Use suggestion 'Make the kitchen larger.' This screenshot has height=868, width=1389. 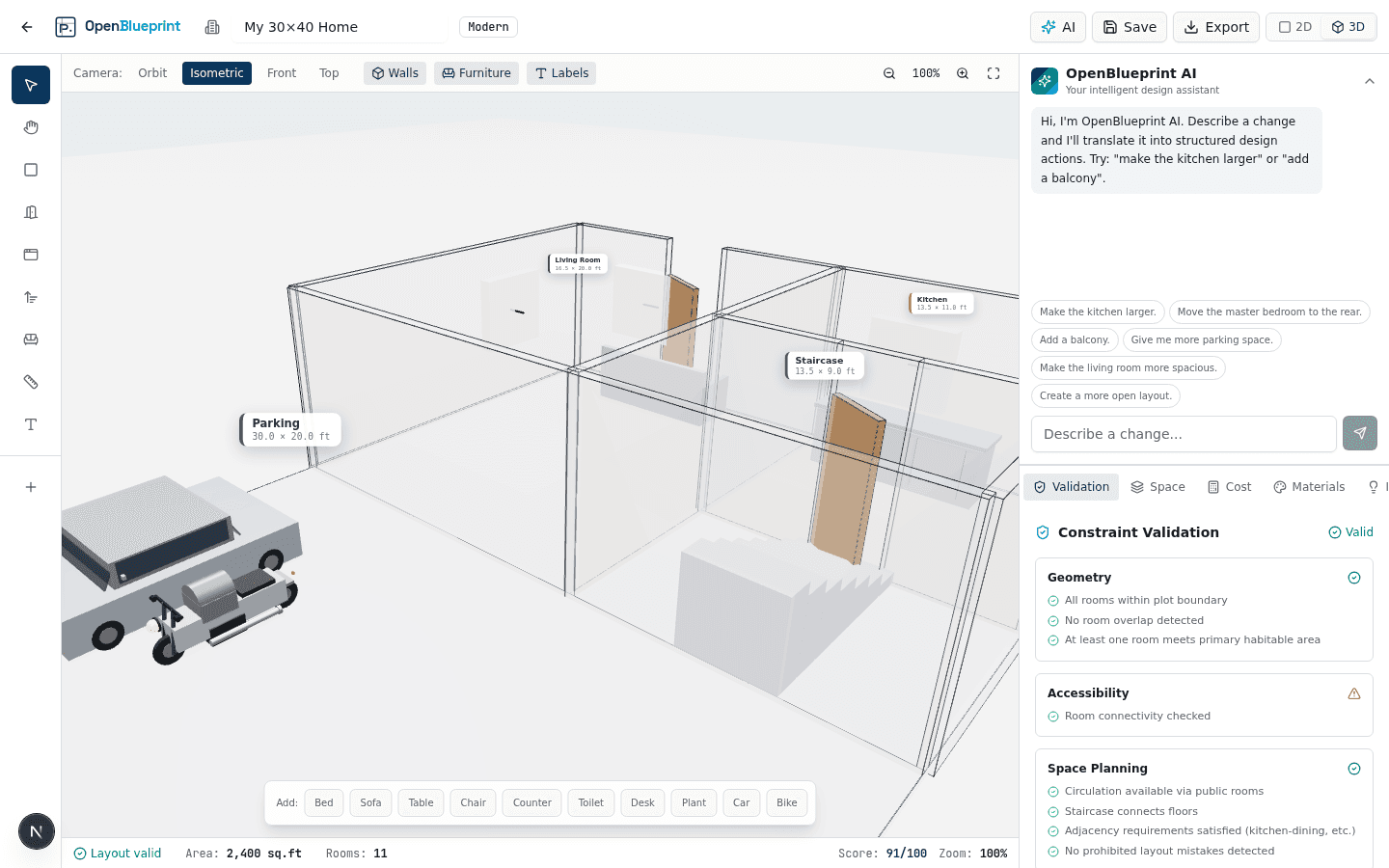(x=1098, y=312)
